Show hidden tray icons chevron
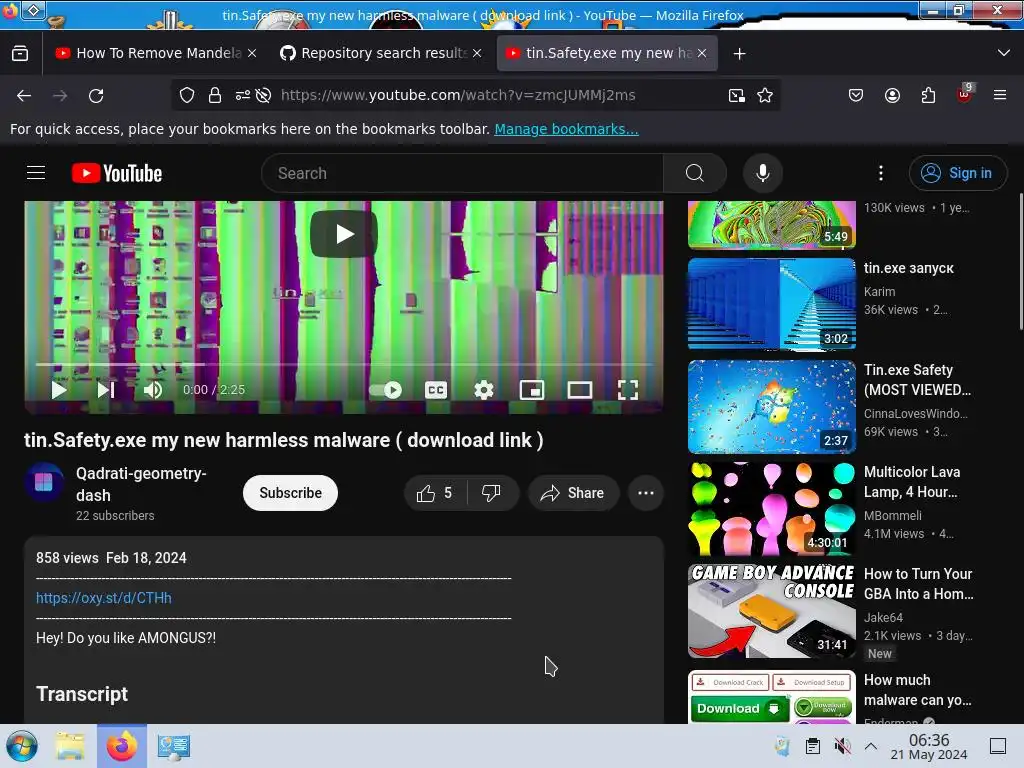The image size is (1024, 768). point(871,746)
